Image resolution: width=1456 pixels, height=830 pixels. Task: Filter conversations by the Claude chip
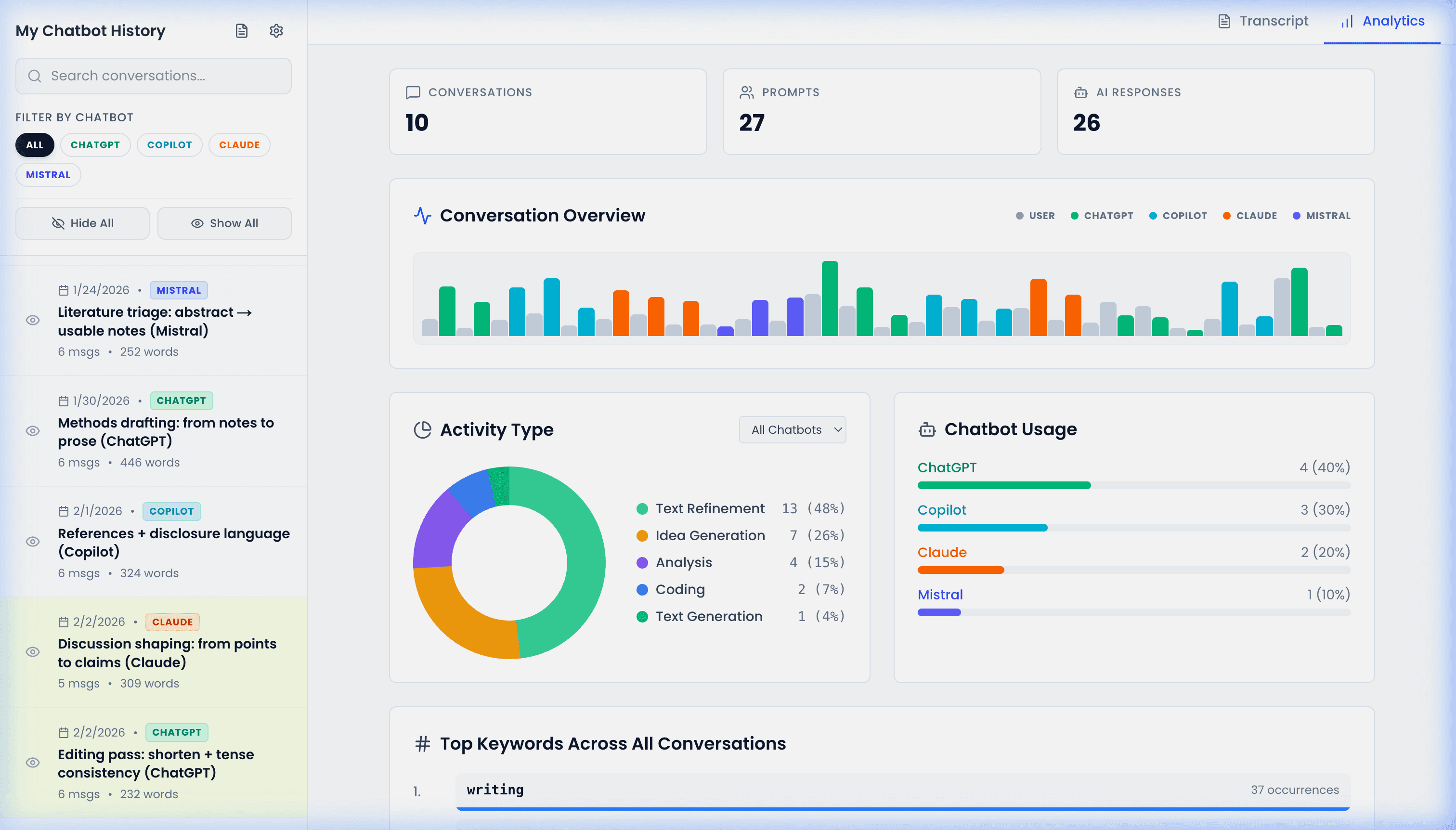point(239,145)
